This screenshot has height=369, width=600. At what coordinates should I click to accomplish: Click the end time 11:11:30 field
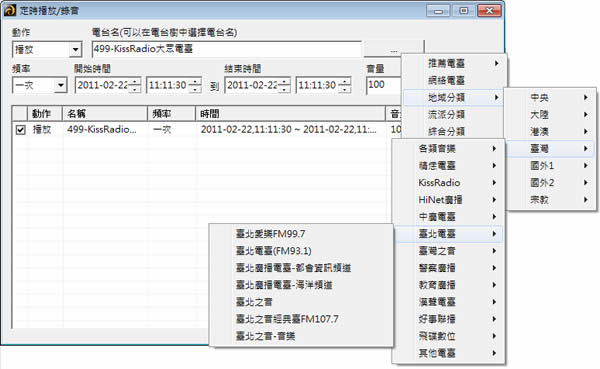[x=317, y=85]
